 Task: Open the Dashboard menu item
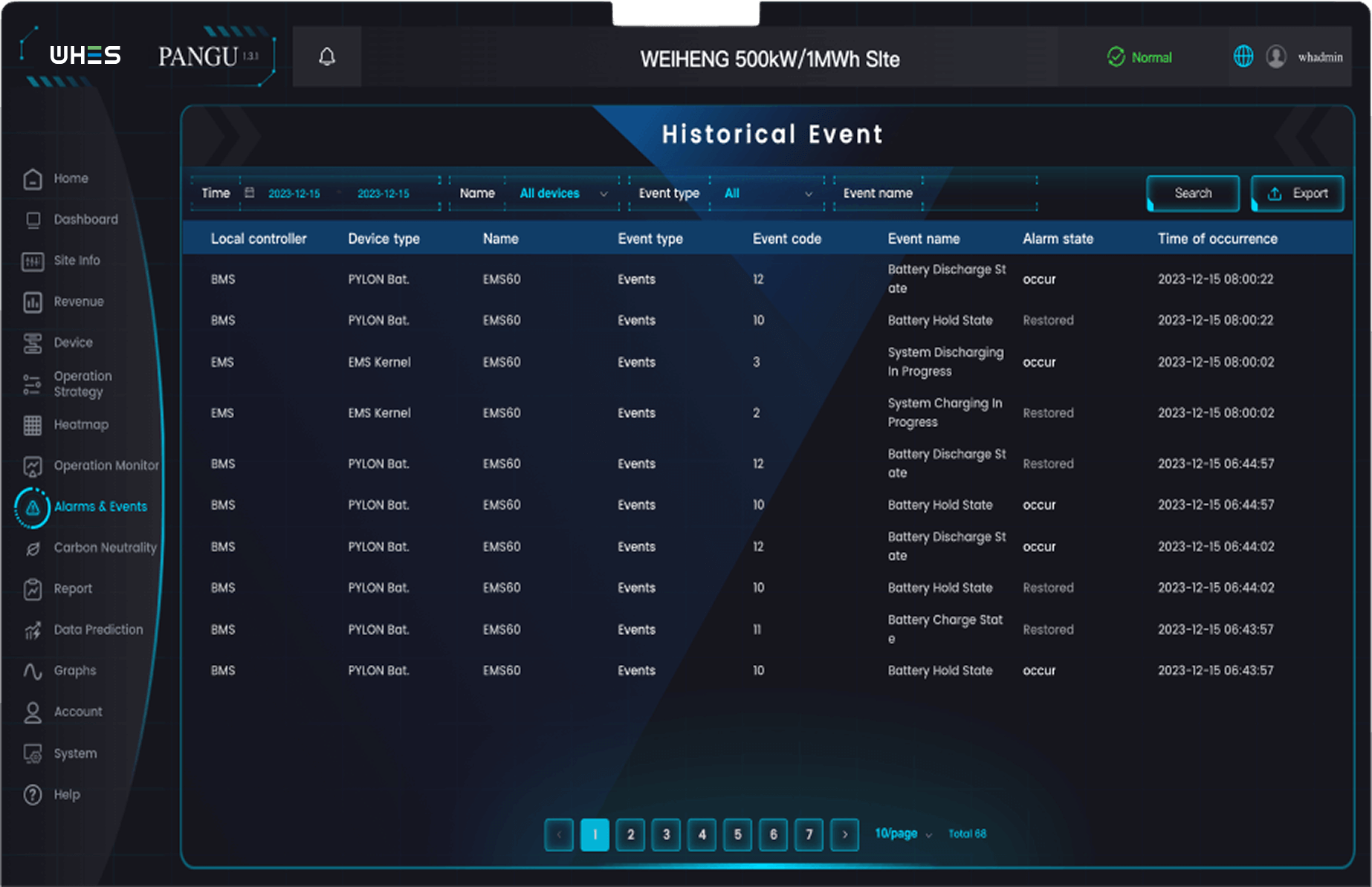pyautogui.click(x=85, y=219)
